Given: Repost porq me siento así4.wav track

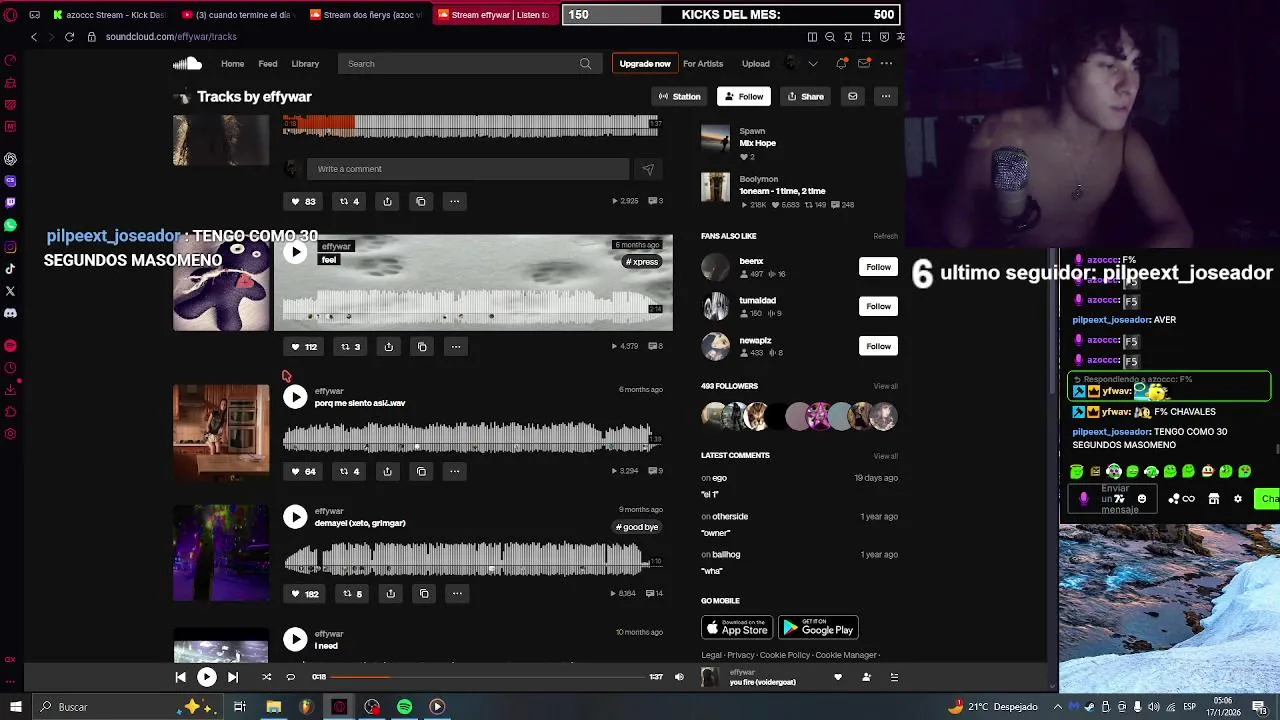Looking at the screenshot, I should [x=349, y=471].
